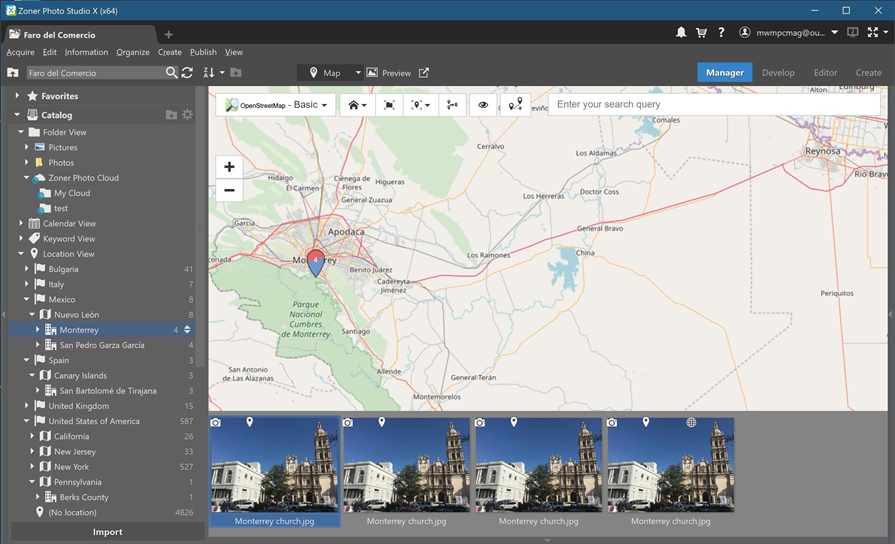Select United Kingdom location
Image resolution: width=895 pixels, height=544 pixels.
click(79, 406)
